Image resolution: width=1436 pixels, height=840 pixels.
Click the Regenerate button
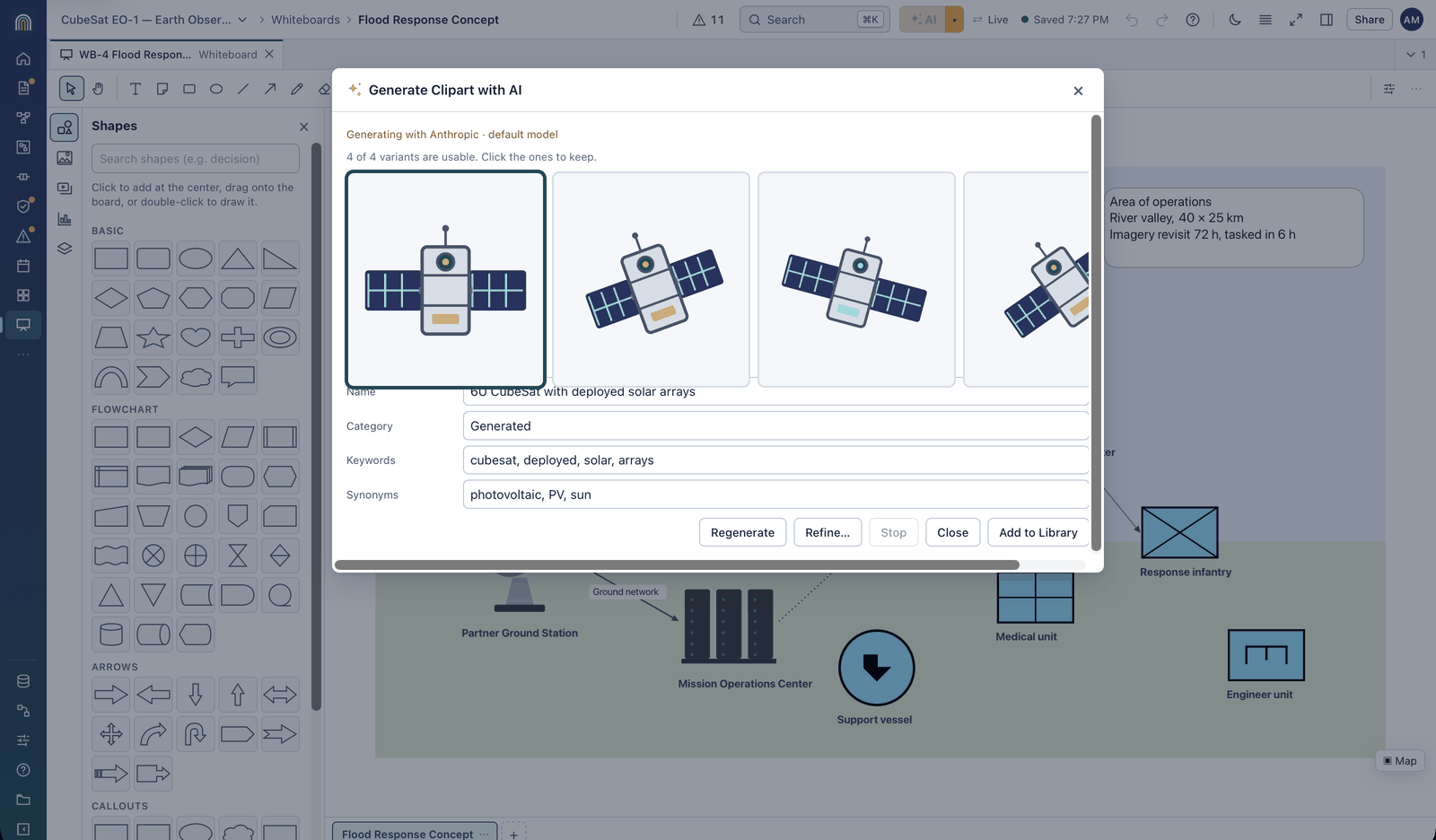click(x=742, y=532)
